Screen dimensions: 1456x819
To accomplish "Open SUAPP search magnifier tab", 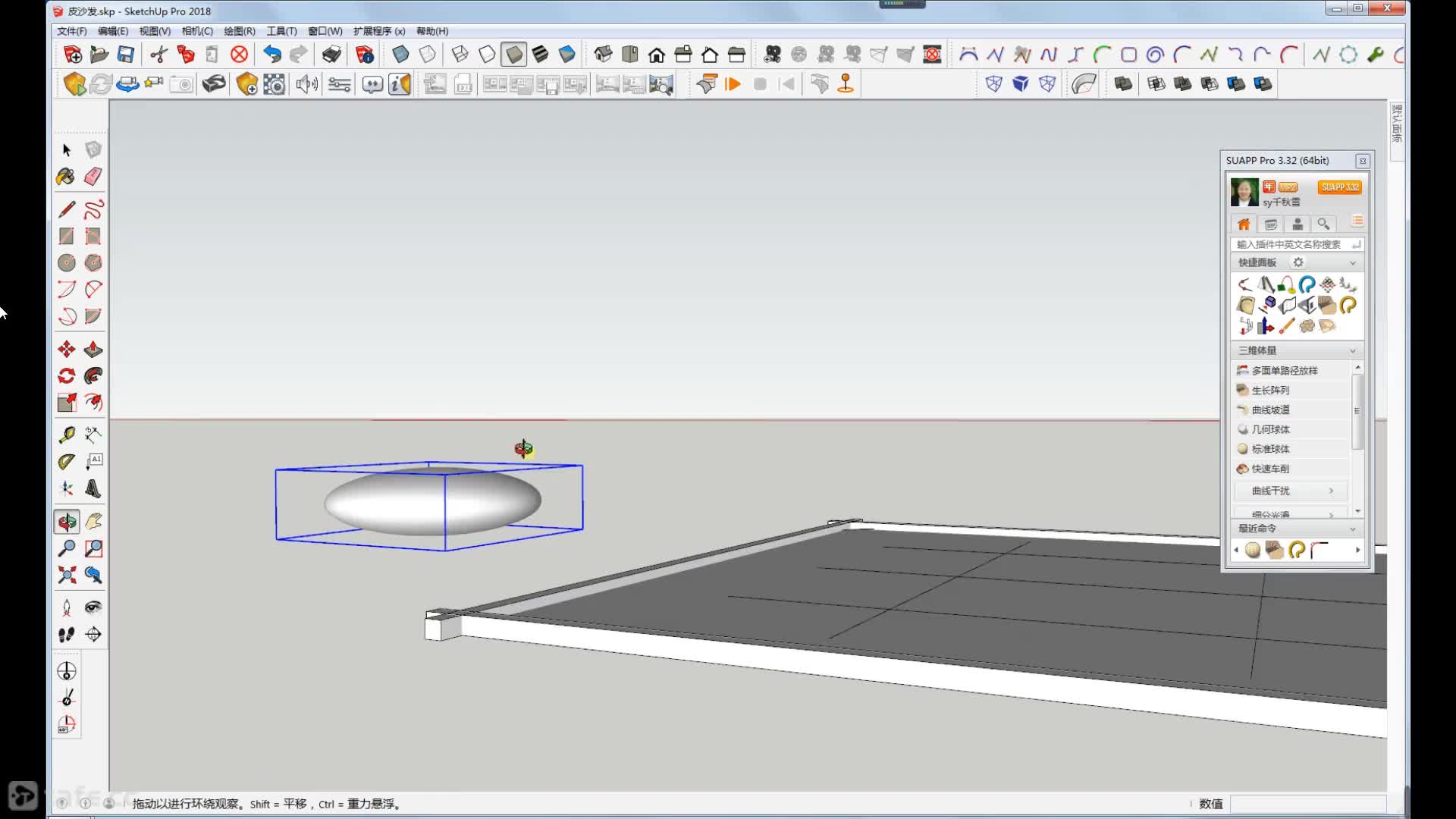I will click(x=1324, y=224).
